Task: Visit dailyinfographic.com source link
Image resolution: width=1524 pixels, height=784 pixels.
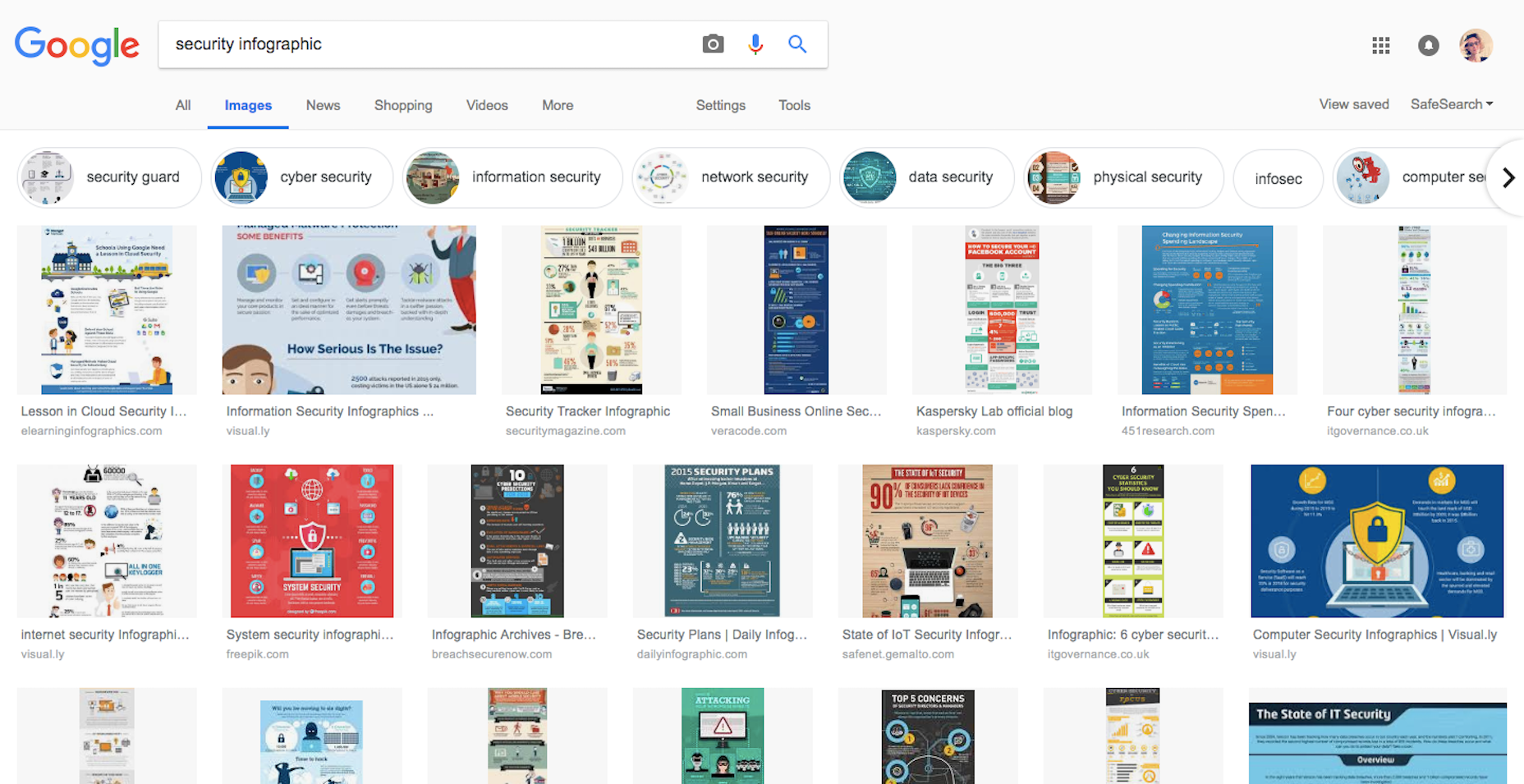Action: pyautogui.click(x=692, y=654)
